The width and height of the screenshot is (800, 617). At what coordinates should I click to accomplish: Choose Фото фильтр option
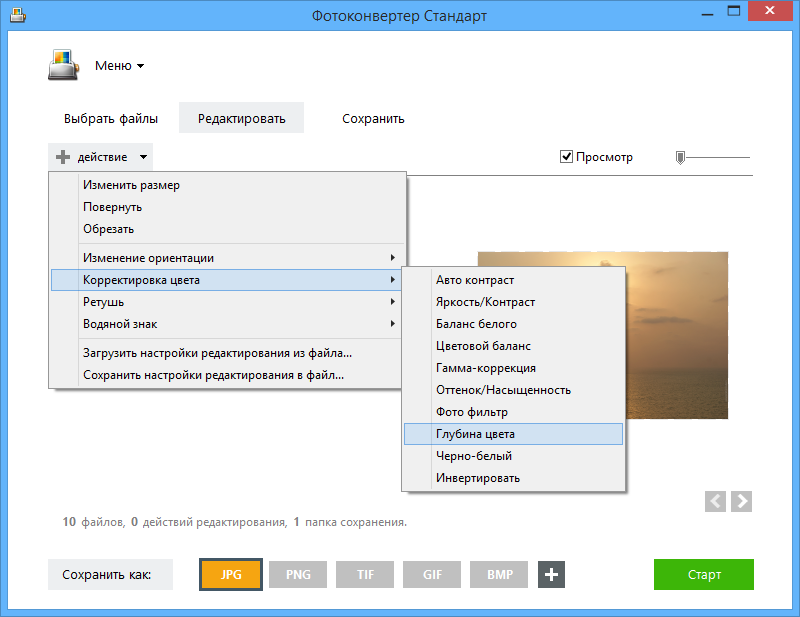pos(513,411)
